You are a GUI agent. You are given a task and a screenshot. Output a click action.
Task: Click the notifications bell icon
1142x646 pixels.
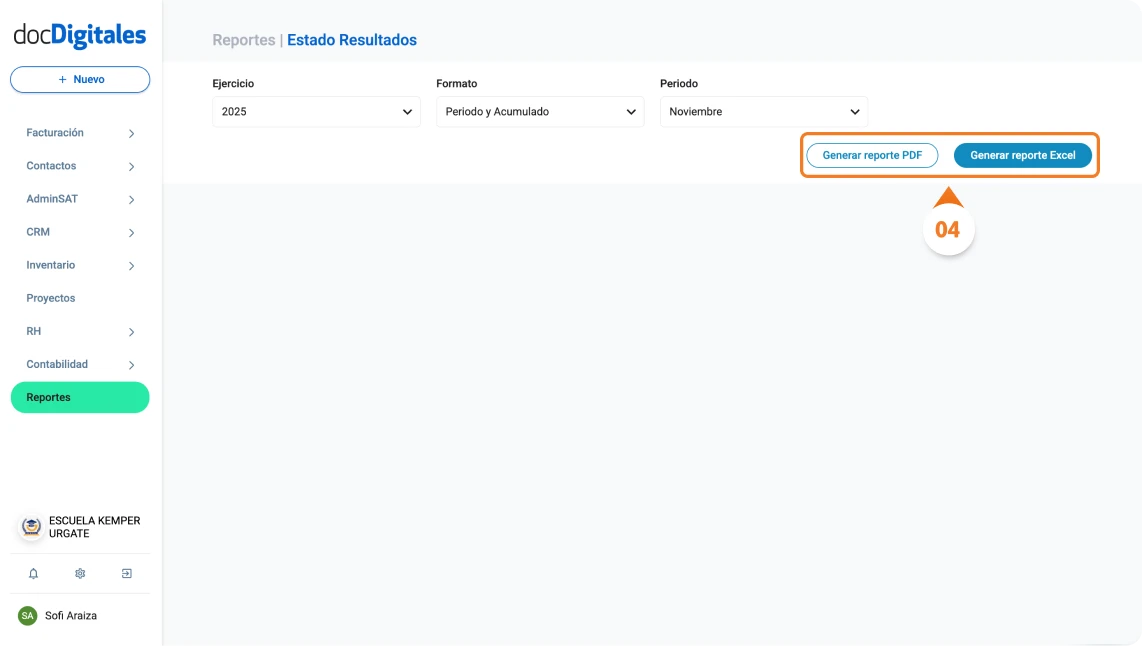point(33,574)
